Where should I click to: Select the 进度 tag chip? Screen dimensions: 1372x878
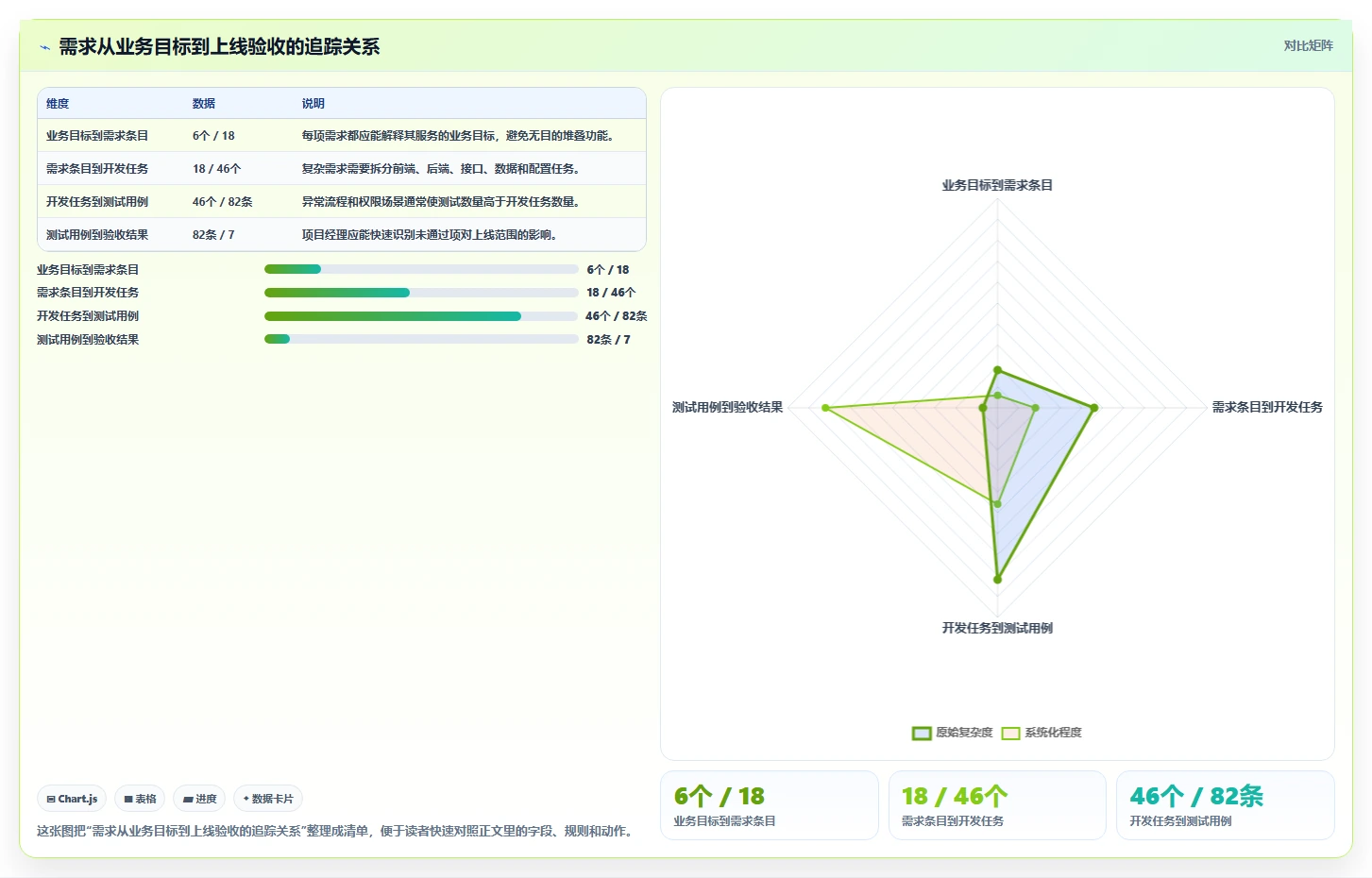click(x=199, y=799)
